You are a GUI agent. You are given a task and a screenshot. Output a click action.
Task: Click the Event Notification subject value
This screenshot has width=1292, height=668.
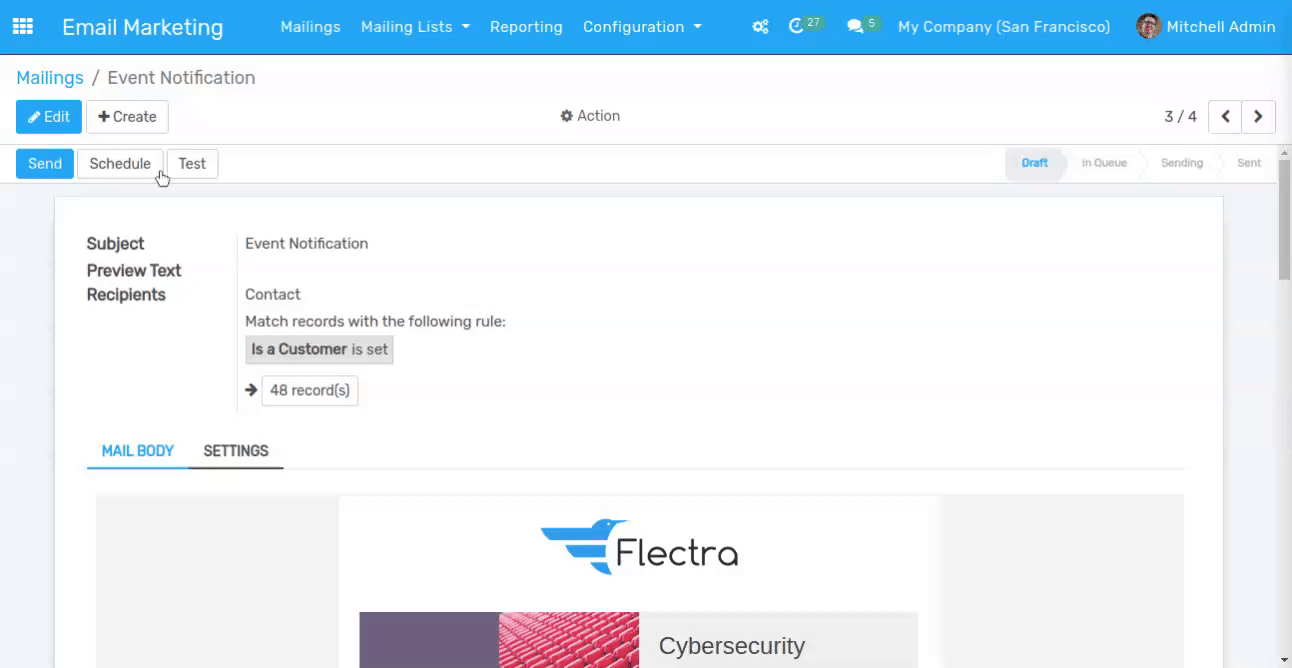307,243
